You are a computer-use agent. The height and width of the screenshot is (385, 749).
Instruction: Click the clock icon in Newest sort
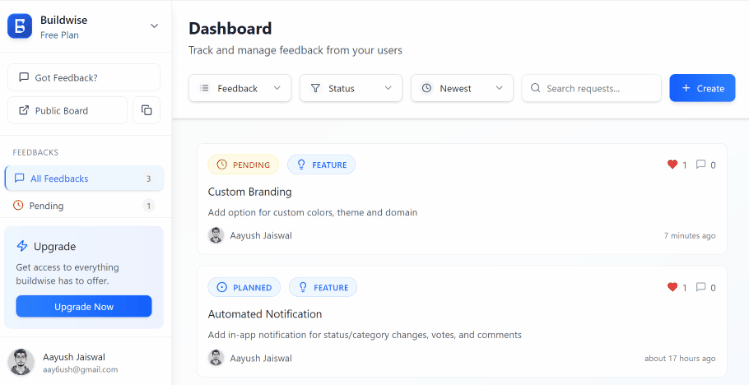[427, 88]
